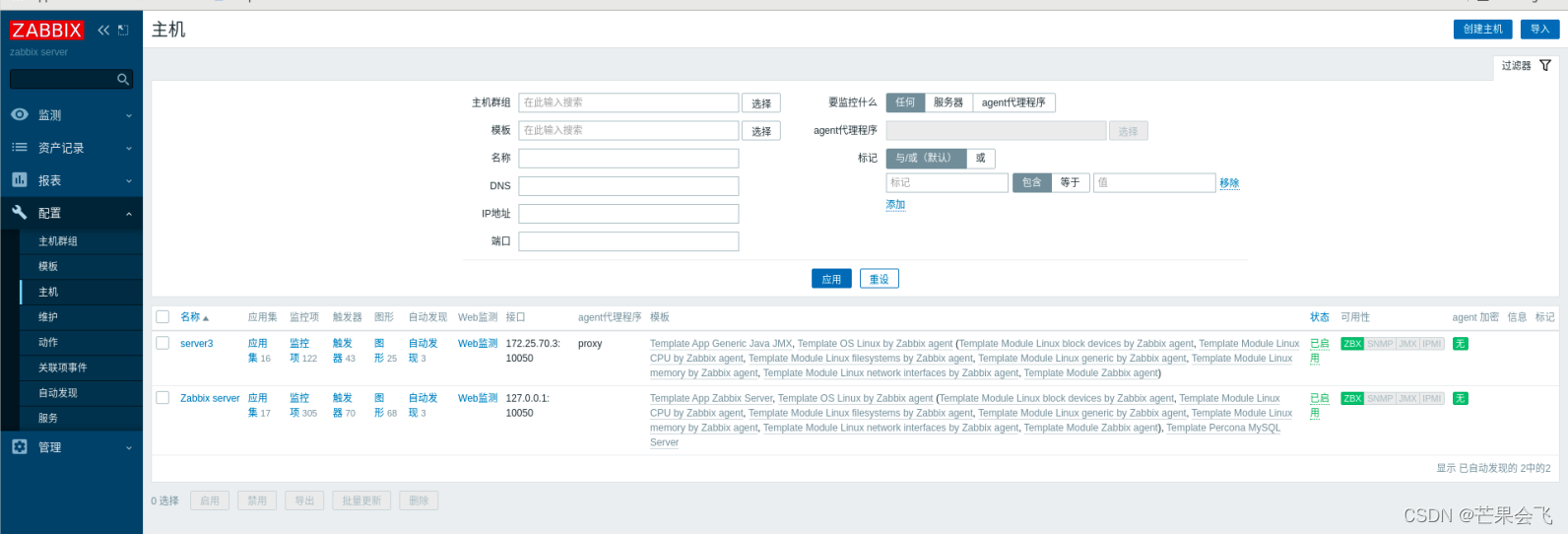Click ZBX availability badge for server3
This screenshot has height=534, width=1568.
coord(1352,344)
